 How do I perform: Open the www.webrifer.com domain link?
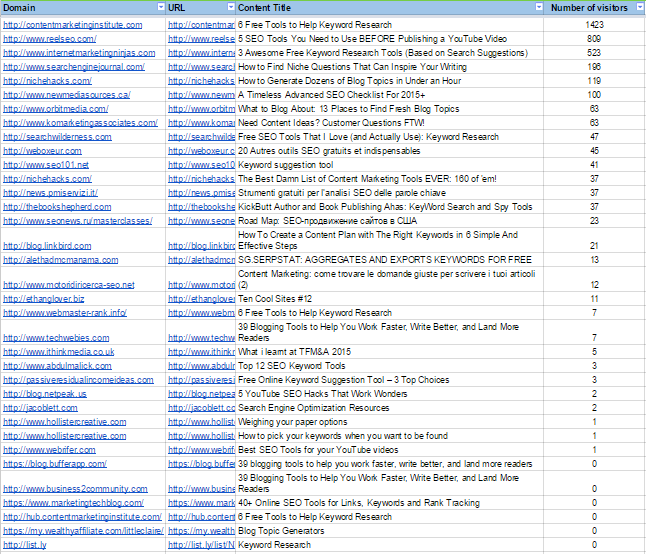[x=49, y=450]
